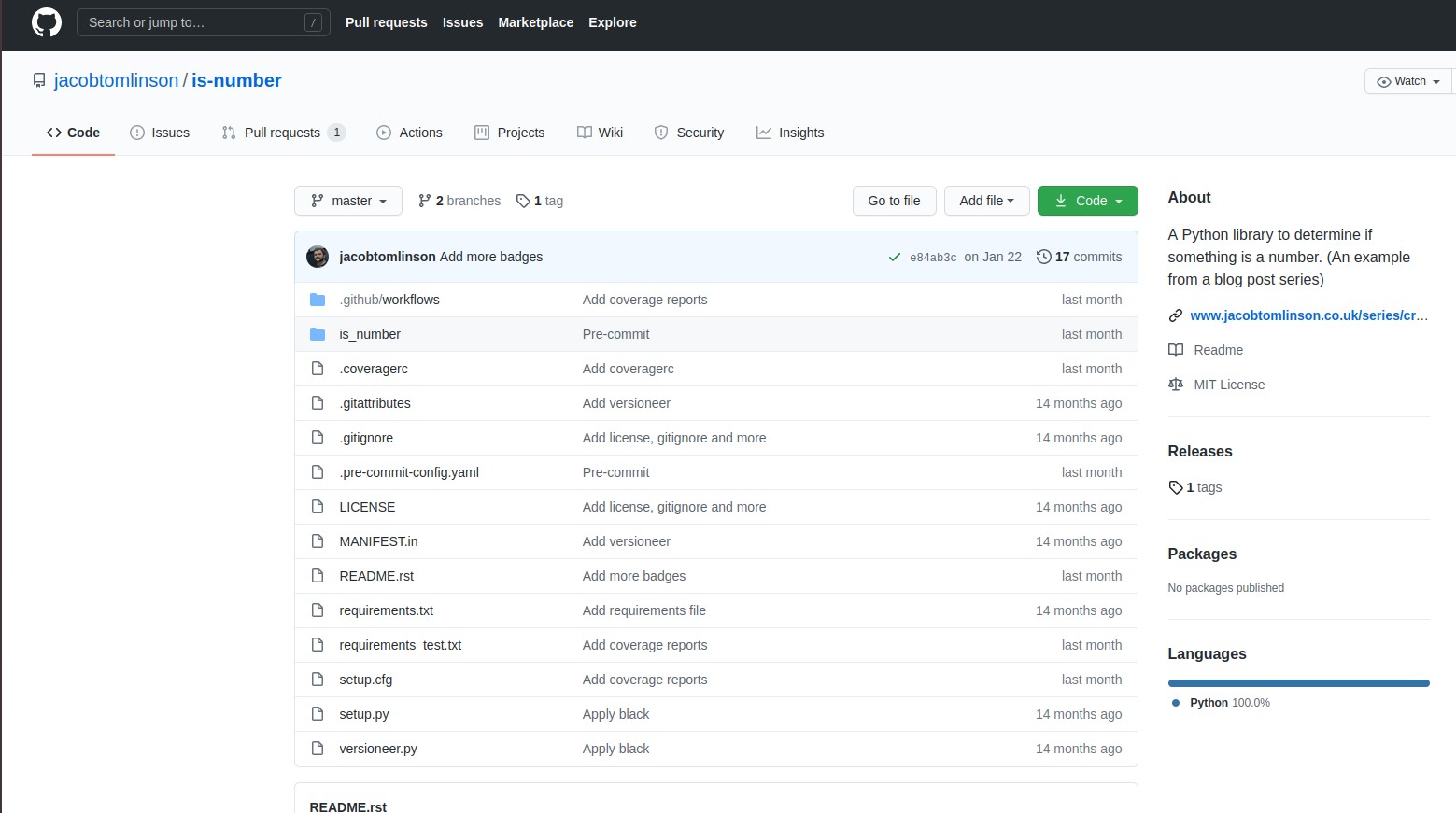
Task: Open the versioneer.py file name
Action: (378, 749)
